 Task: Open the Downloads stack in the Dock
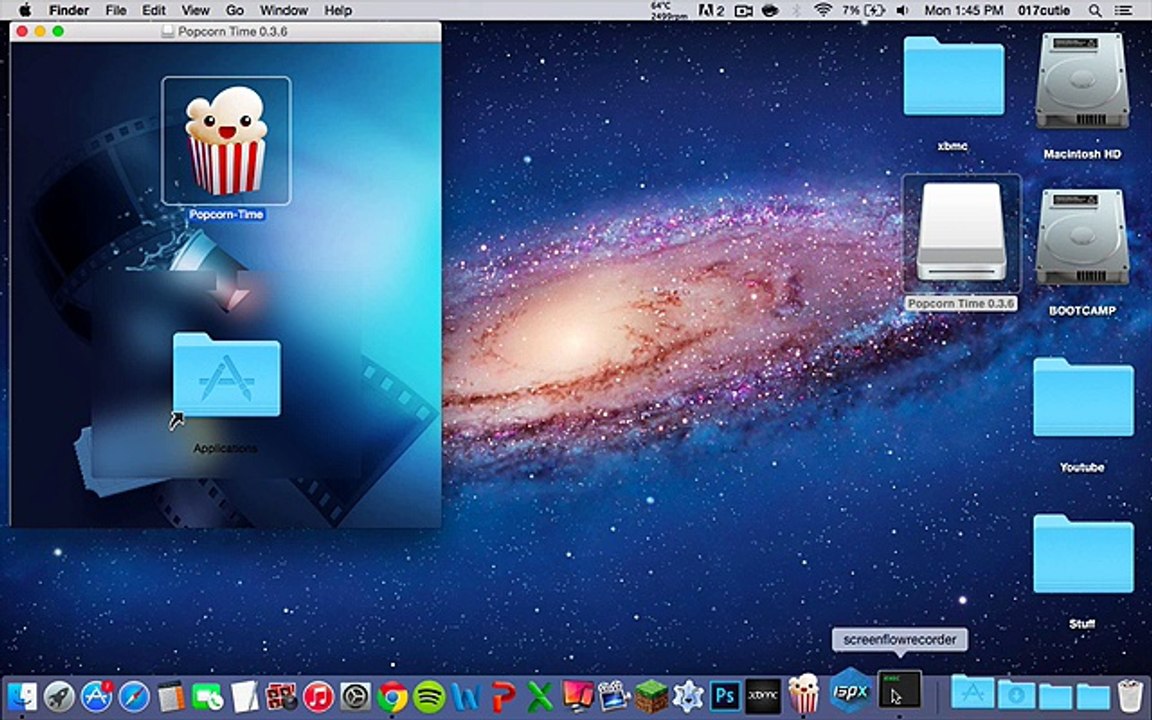[1017, 695]
